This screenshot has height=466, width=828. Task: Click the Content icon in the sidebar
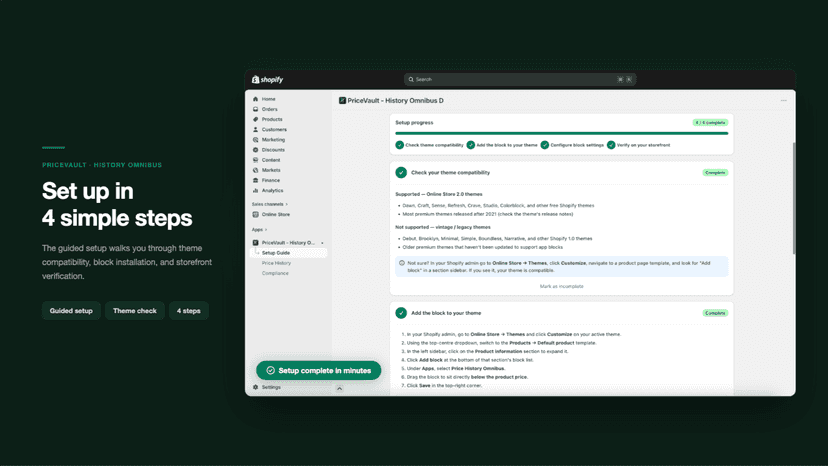pyautogui.click(x=256, y=160)
